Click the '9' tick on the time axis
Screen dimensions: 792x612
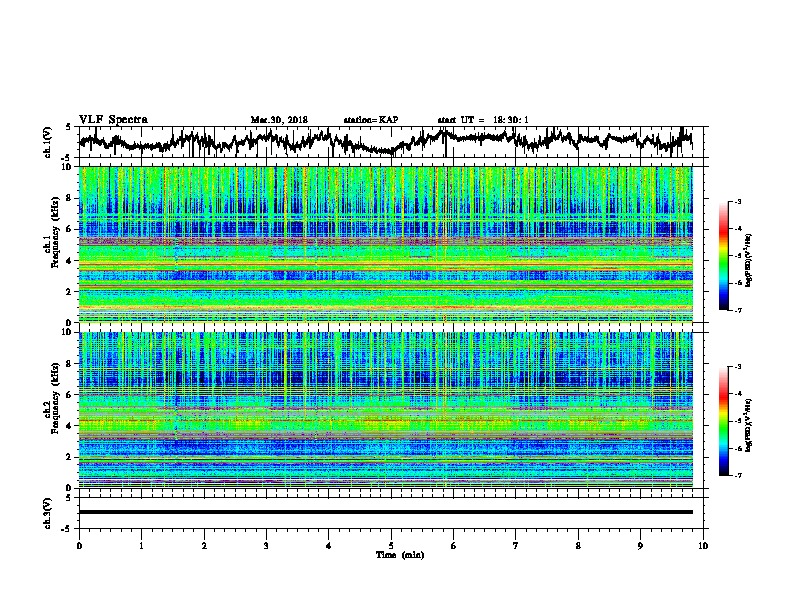point(640,546)
